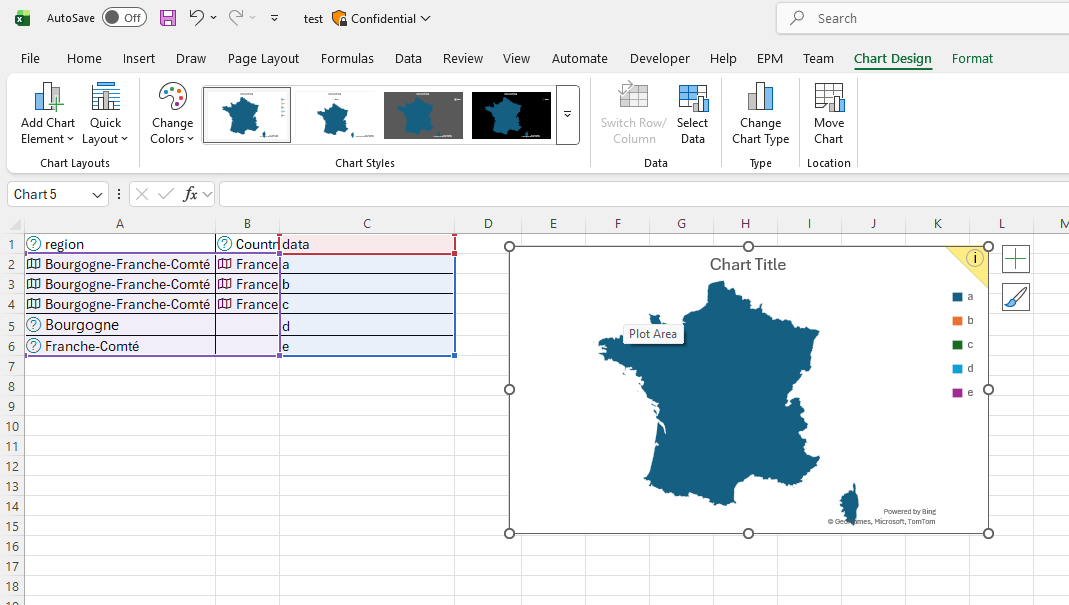Select row 7 header
This screenshot has height=605, width=1069.
pyautogui.click(x=12, y=367)
